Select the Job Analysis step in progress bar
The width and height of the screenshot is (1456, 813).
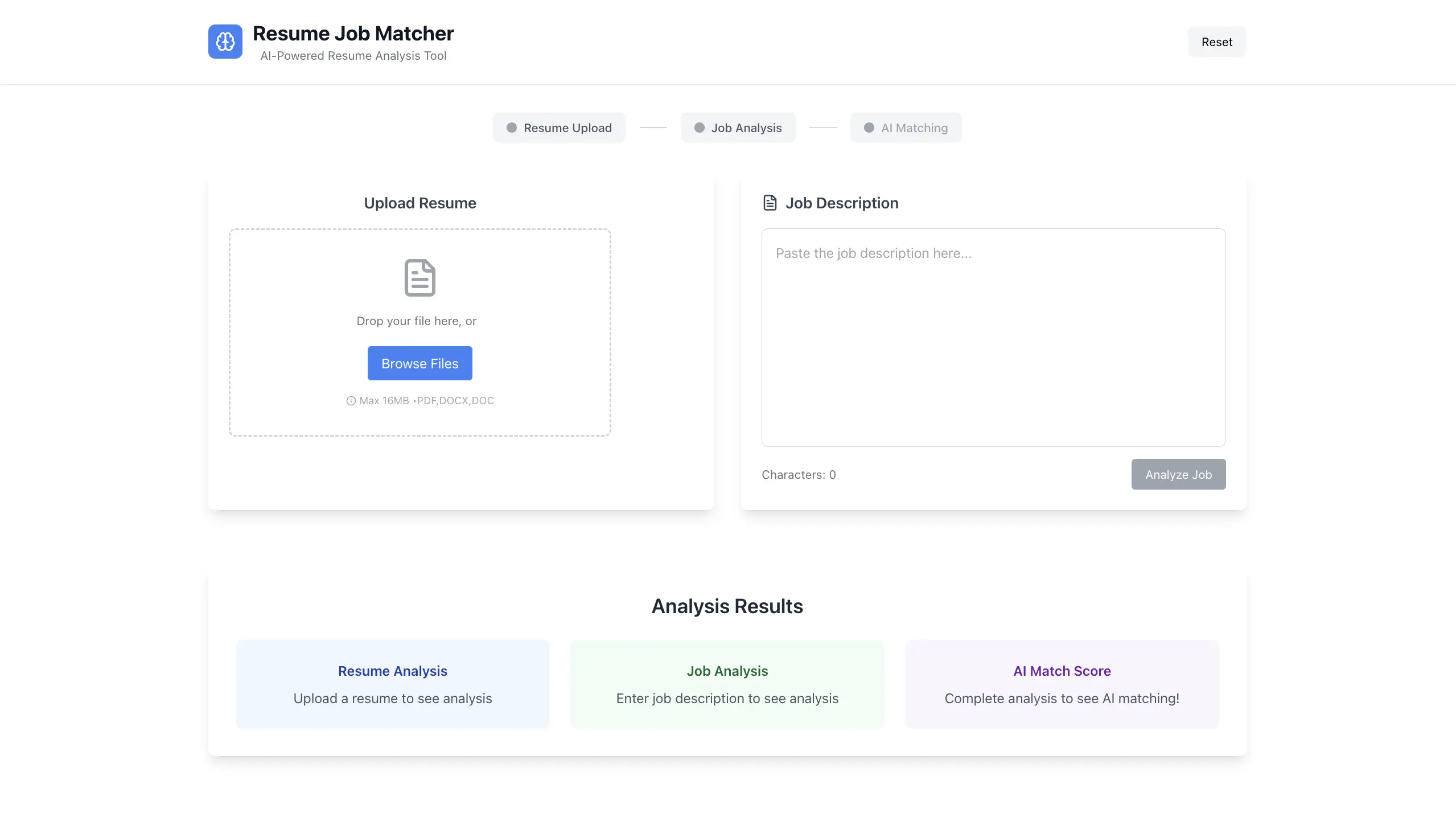(738, 128)
